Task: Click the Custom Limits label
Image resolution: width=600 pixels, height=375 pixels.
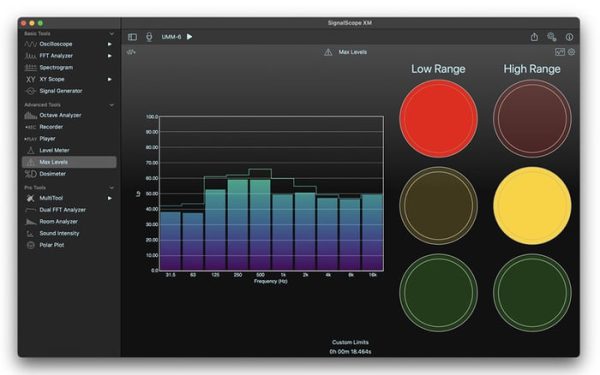Action: click(350, 342)
